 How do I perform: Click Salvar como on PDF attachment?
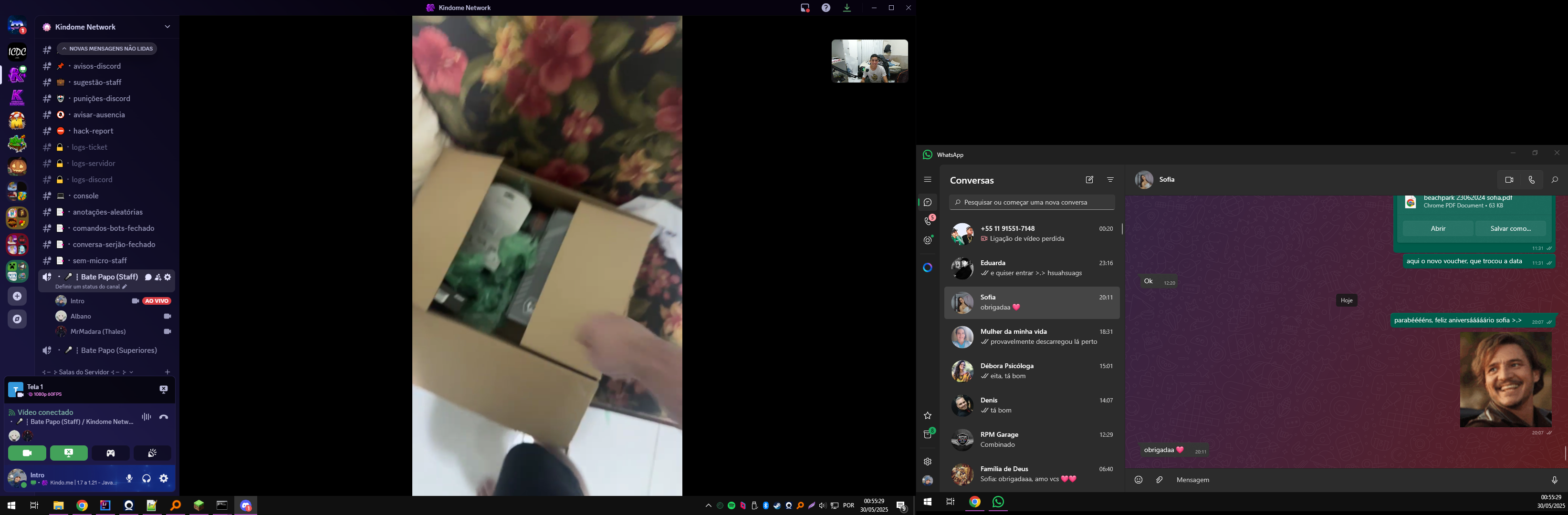click(x=1511, y=228)
